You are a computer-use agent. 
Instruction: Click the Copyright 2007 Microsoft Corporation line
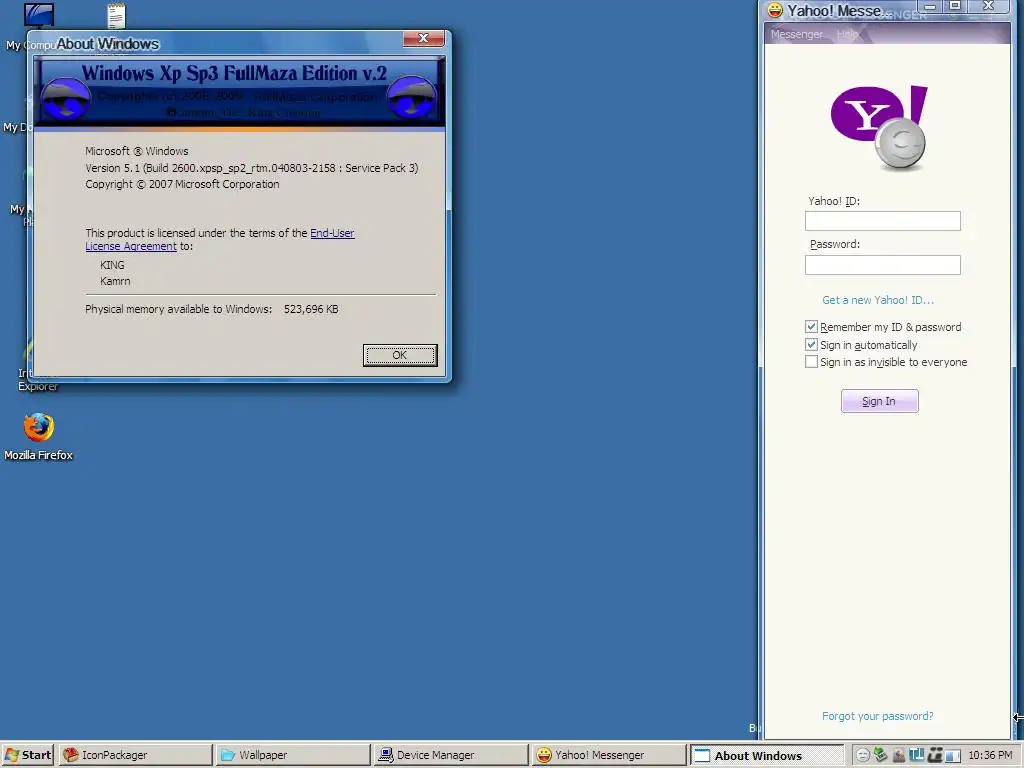pyautogui.click(x=182, y=184)
